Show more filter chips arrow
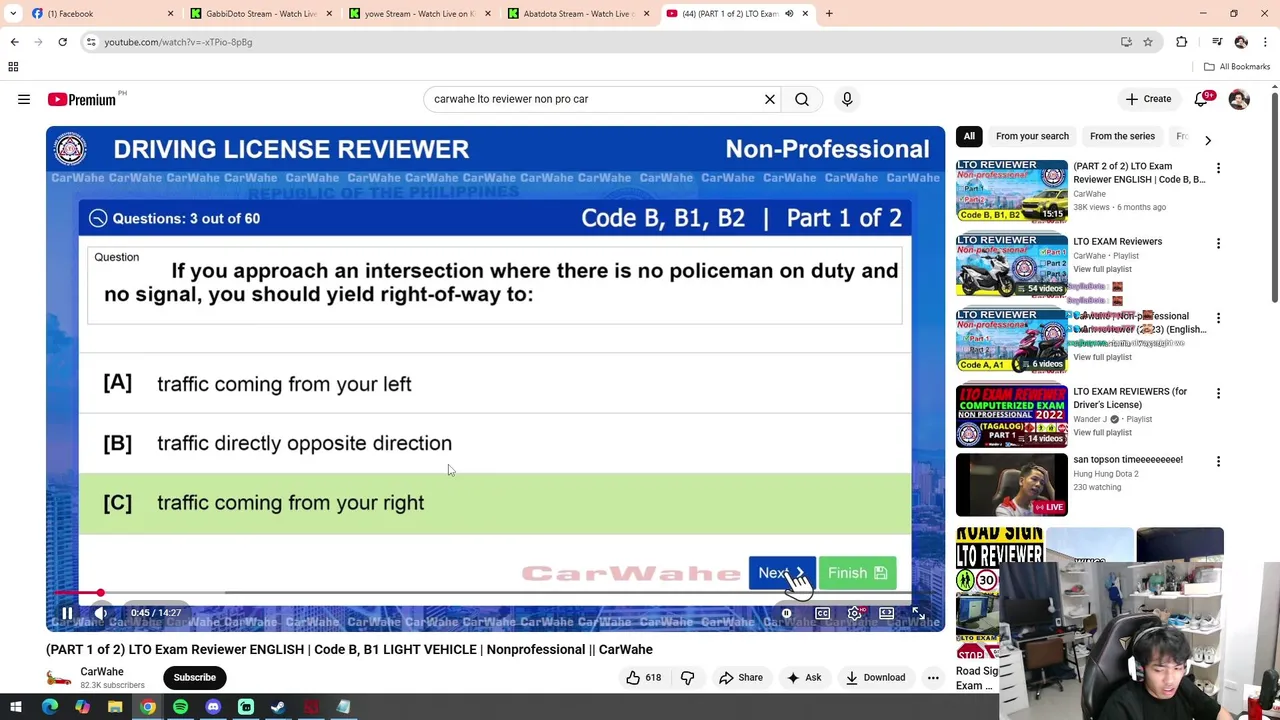The image size is (1280, 720). pyautogui.click(x=1207, y=140)
